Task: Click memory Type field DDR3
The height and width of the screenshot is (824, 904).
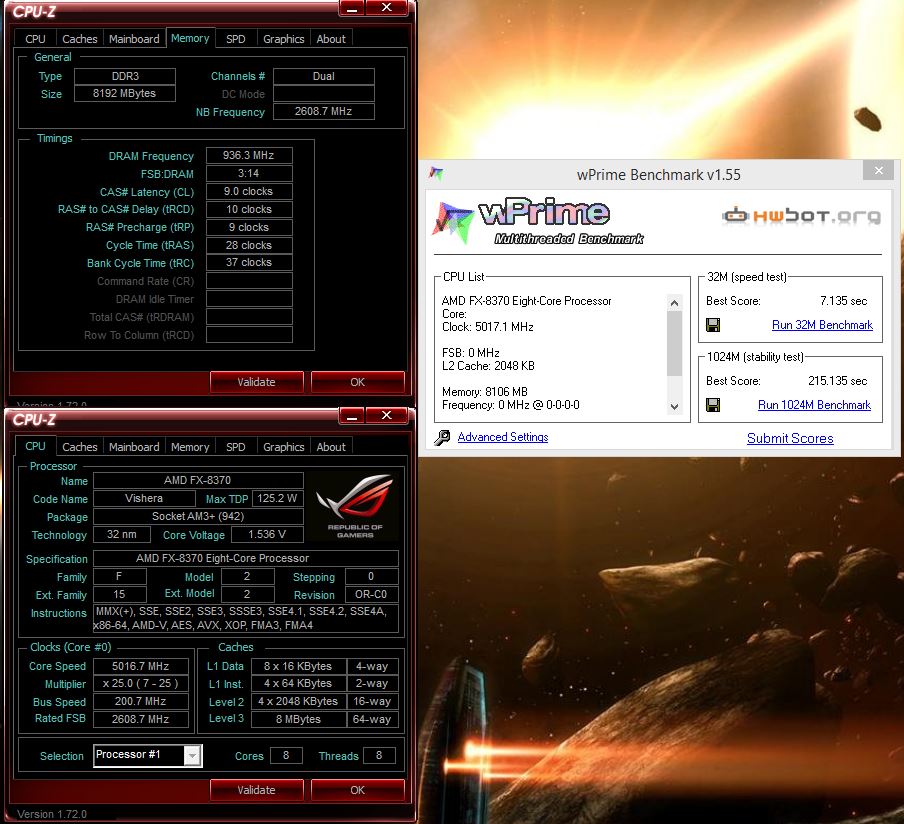Action: 125,76
